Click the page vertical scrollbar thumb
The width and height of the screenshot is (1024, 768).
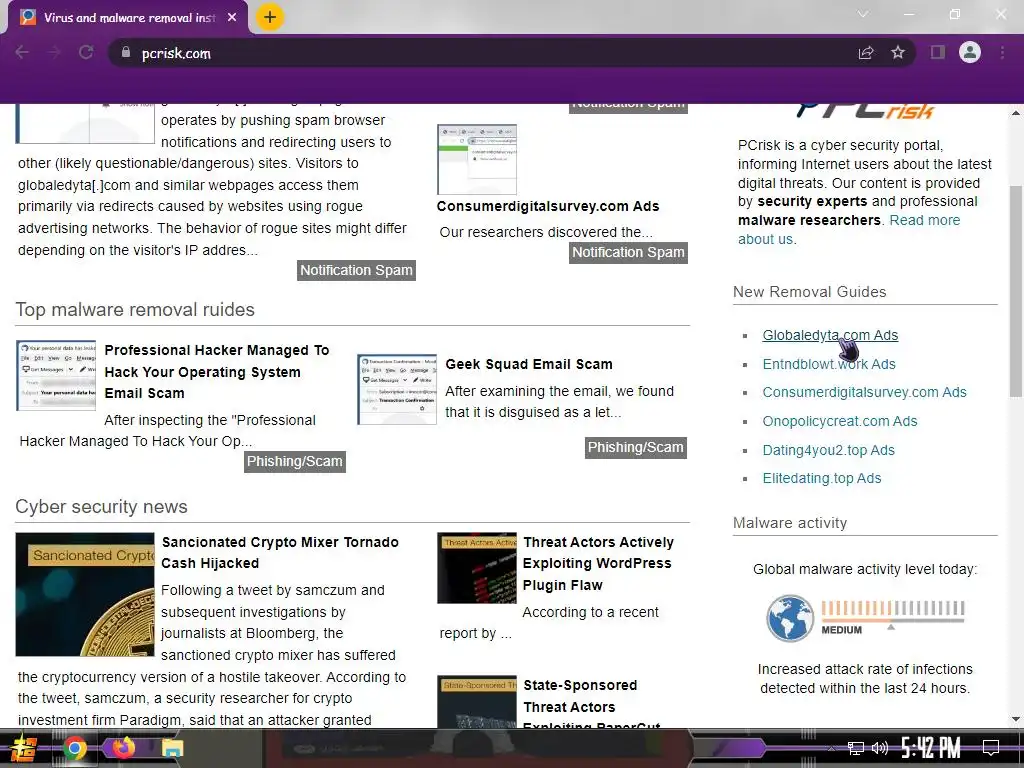coord(1016,291)
